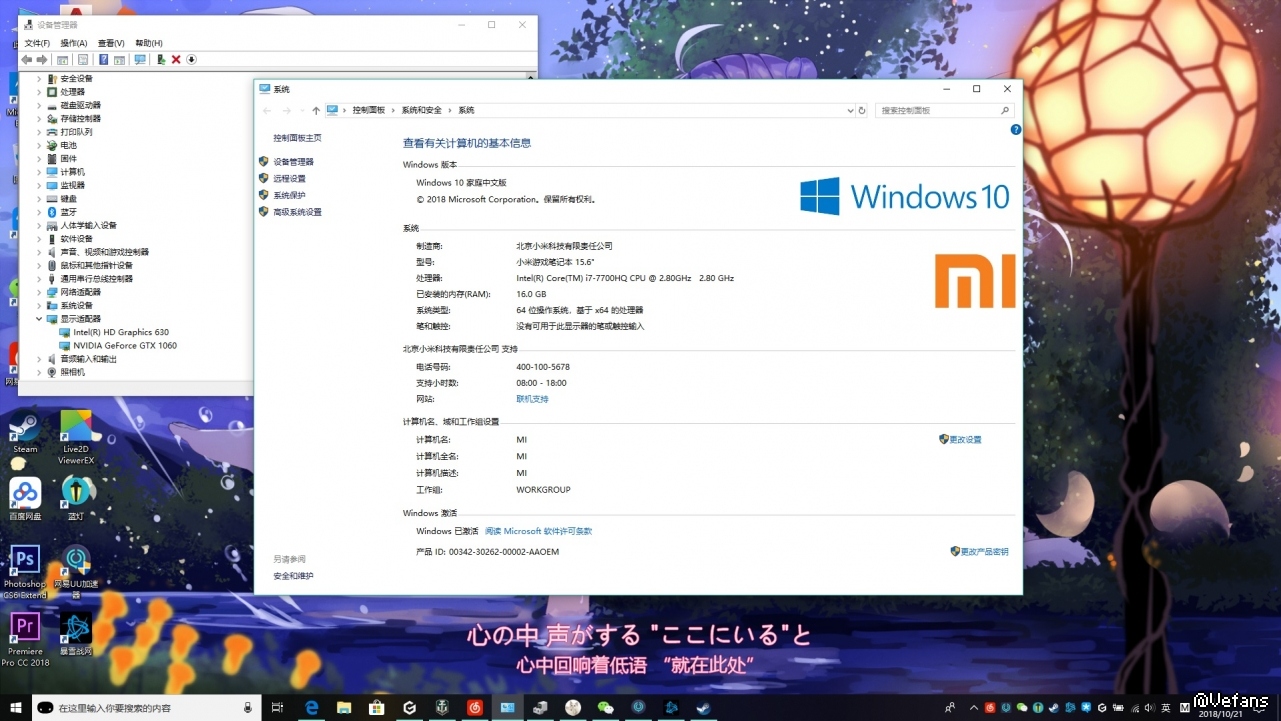Open the 帮助(H) menu
The height and width of the screenshot is (721, 1281).
click(149, 43)
